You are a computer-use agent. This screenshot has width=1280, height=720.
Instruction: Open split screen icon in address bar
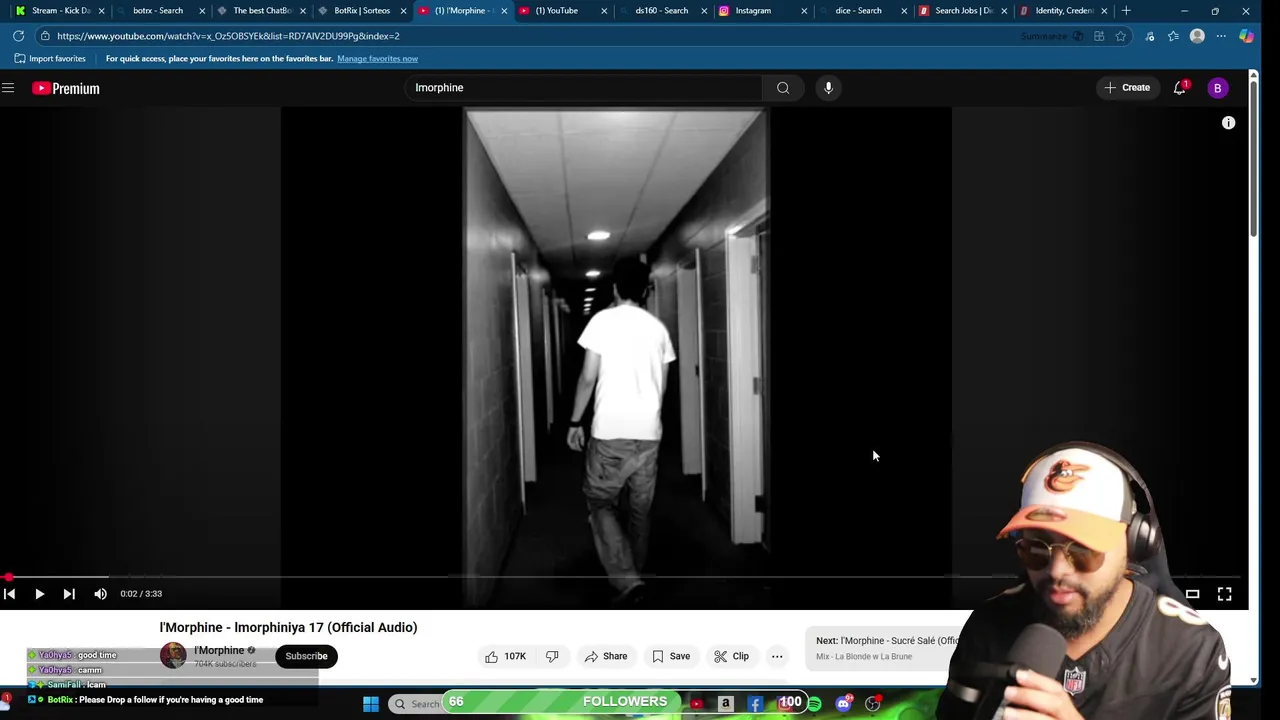pyautogui.click(x=1098, y=36)
